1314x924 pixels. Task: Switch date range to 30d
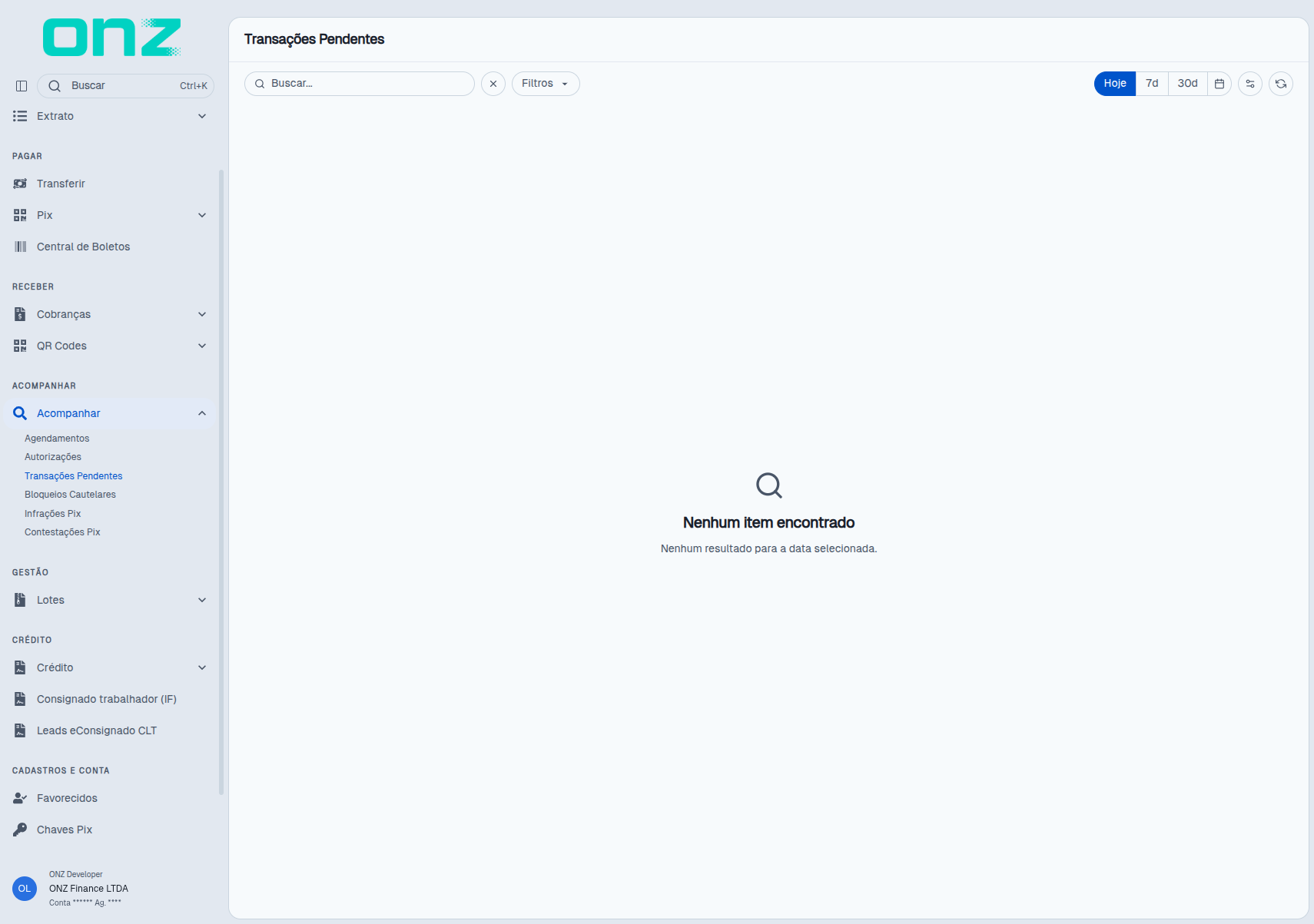click(x=1187, y=84)
